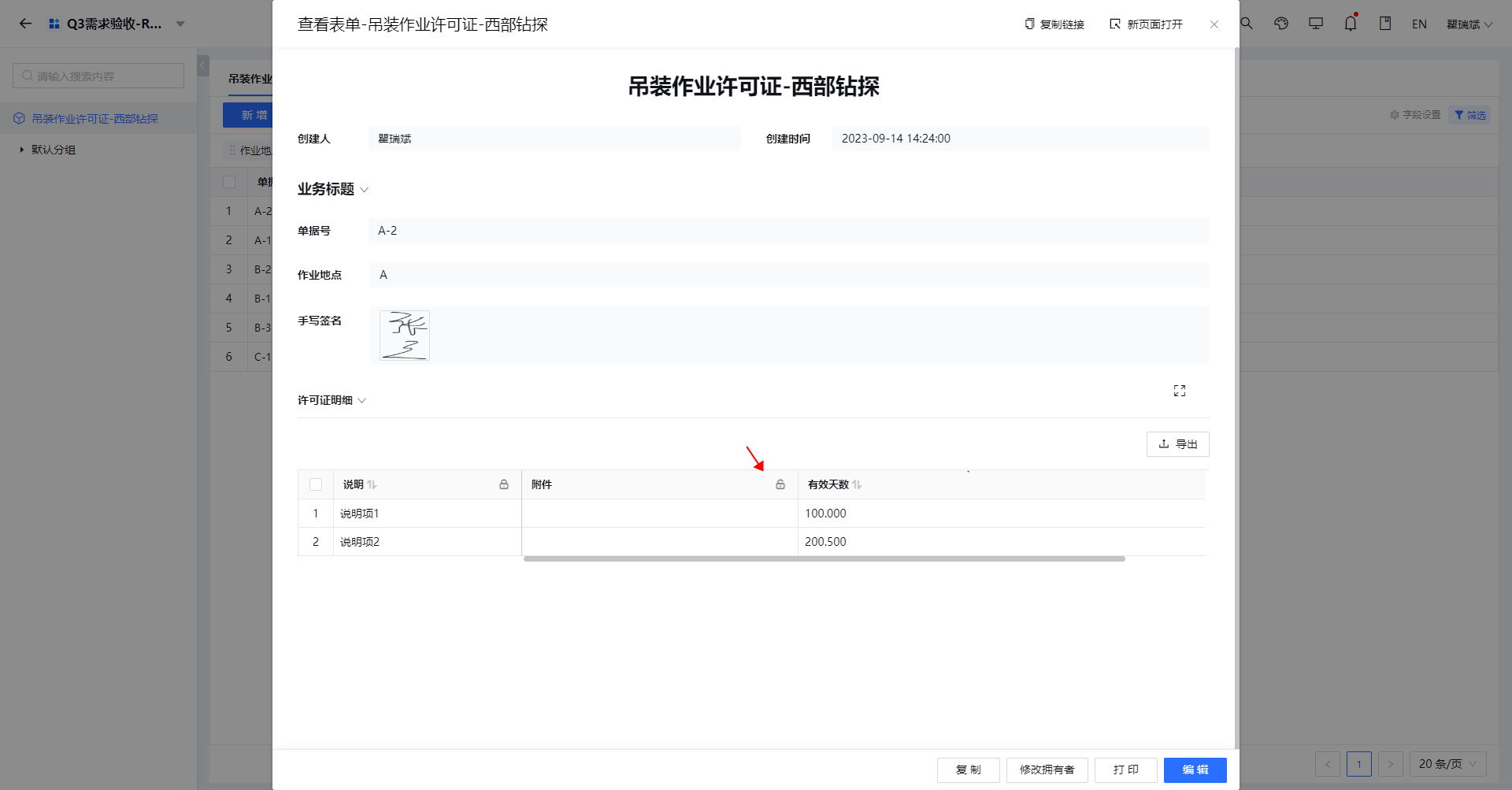Click 修改拥有者 button
Screen dimensions: 1512x790
click(x=1047, y=770)
